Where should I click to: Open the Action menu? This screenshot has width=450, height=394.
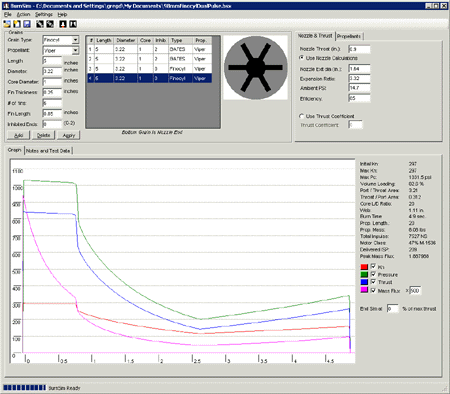tap(23, 14)
